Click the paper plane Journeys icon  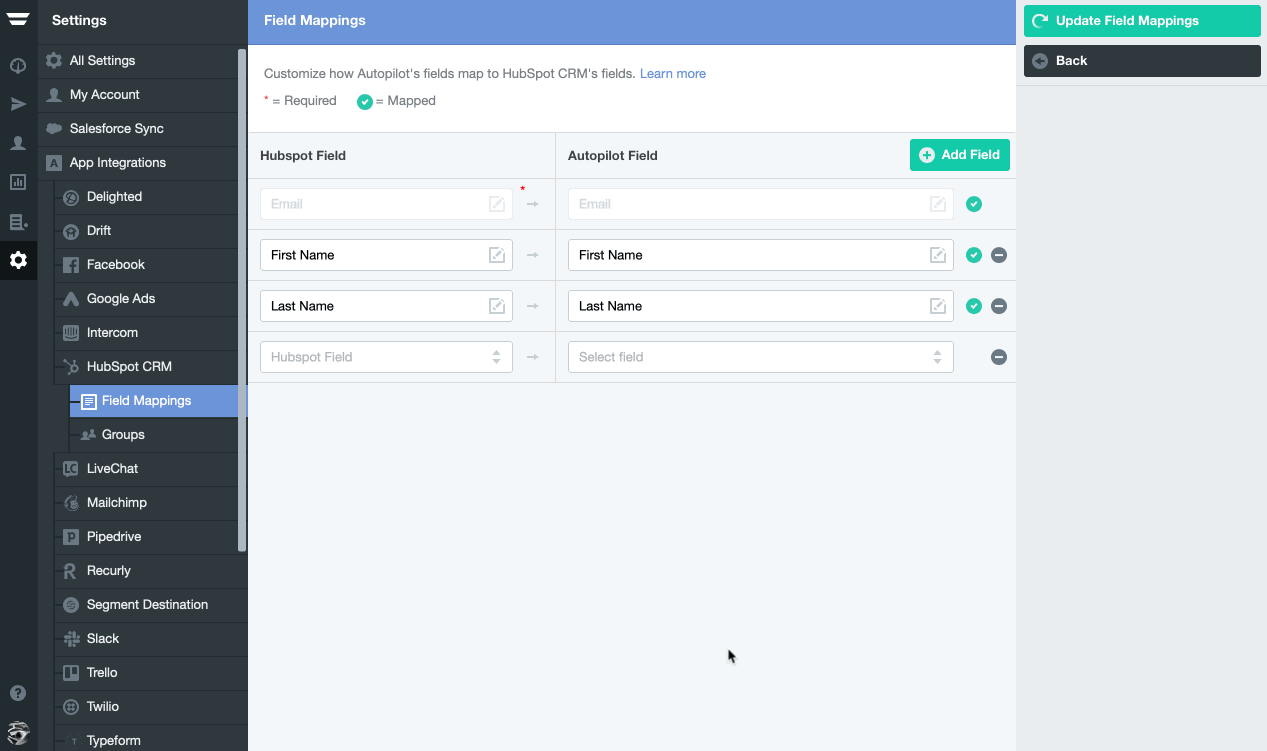[17, 103]
